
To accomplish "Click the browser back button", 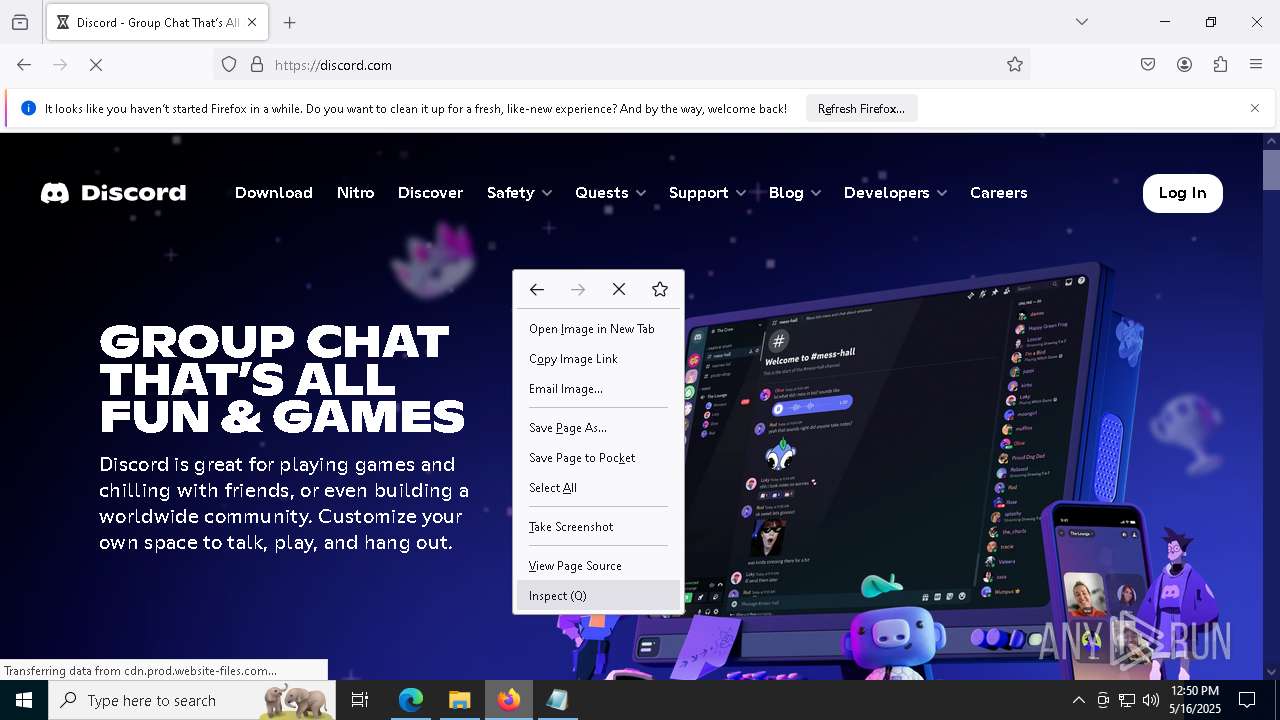I will (24, 65).
